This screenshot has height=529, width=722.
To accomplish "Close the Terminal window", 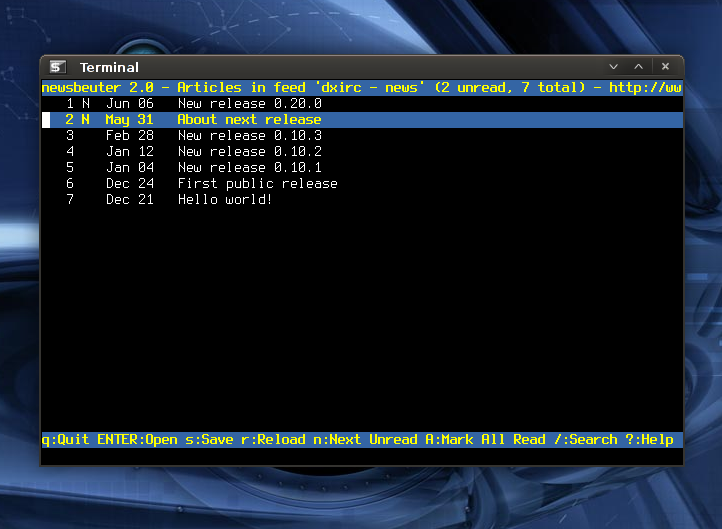I will (665, 67).
